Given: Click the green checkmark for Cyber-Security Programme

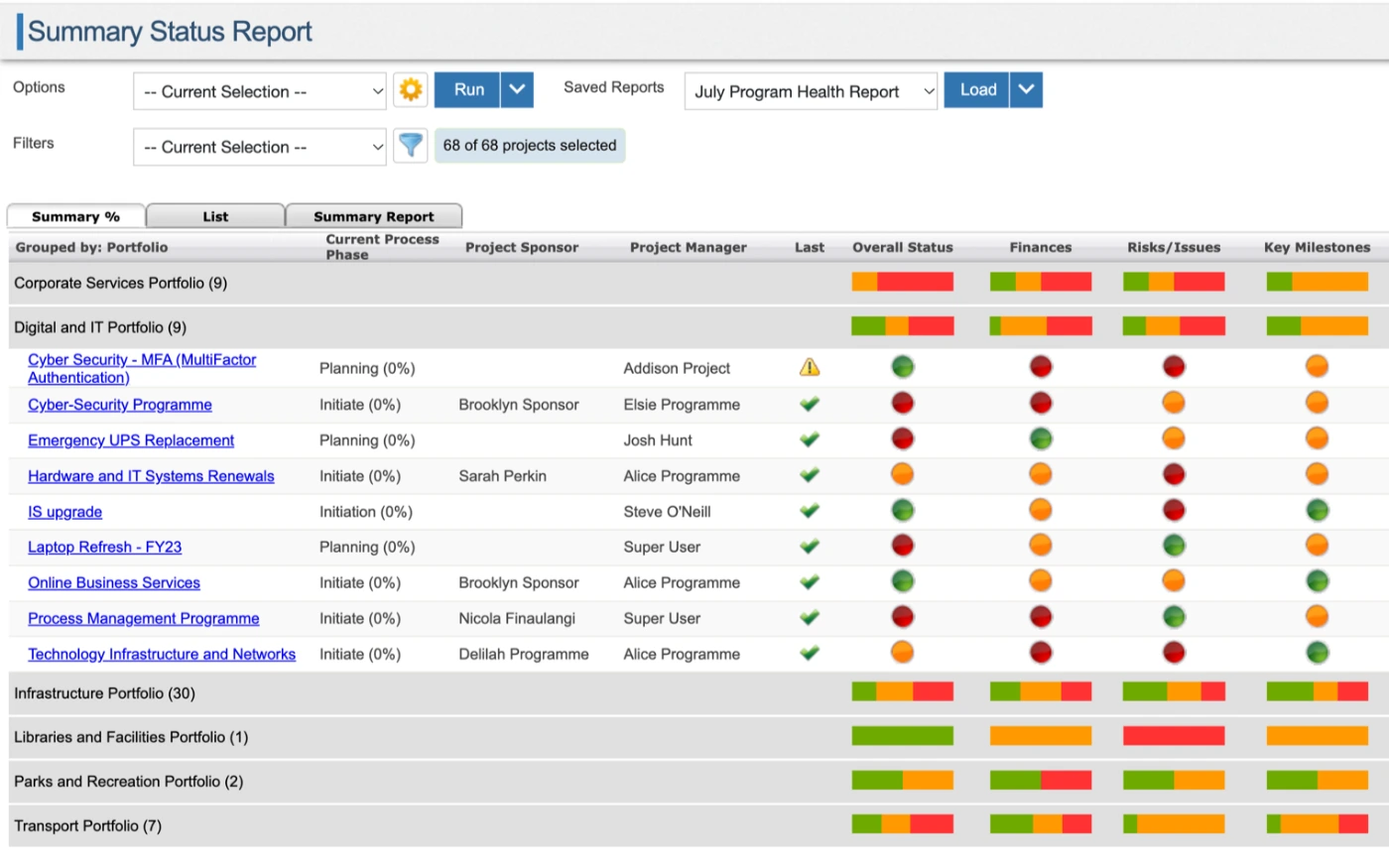Looking at the screenshot, I should [x=810, y=405].
